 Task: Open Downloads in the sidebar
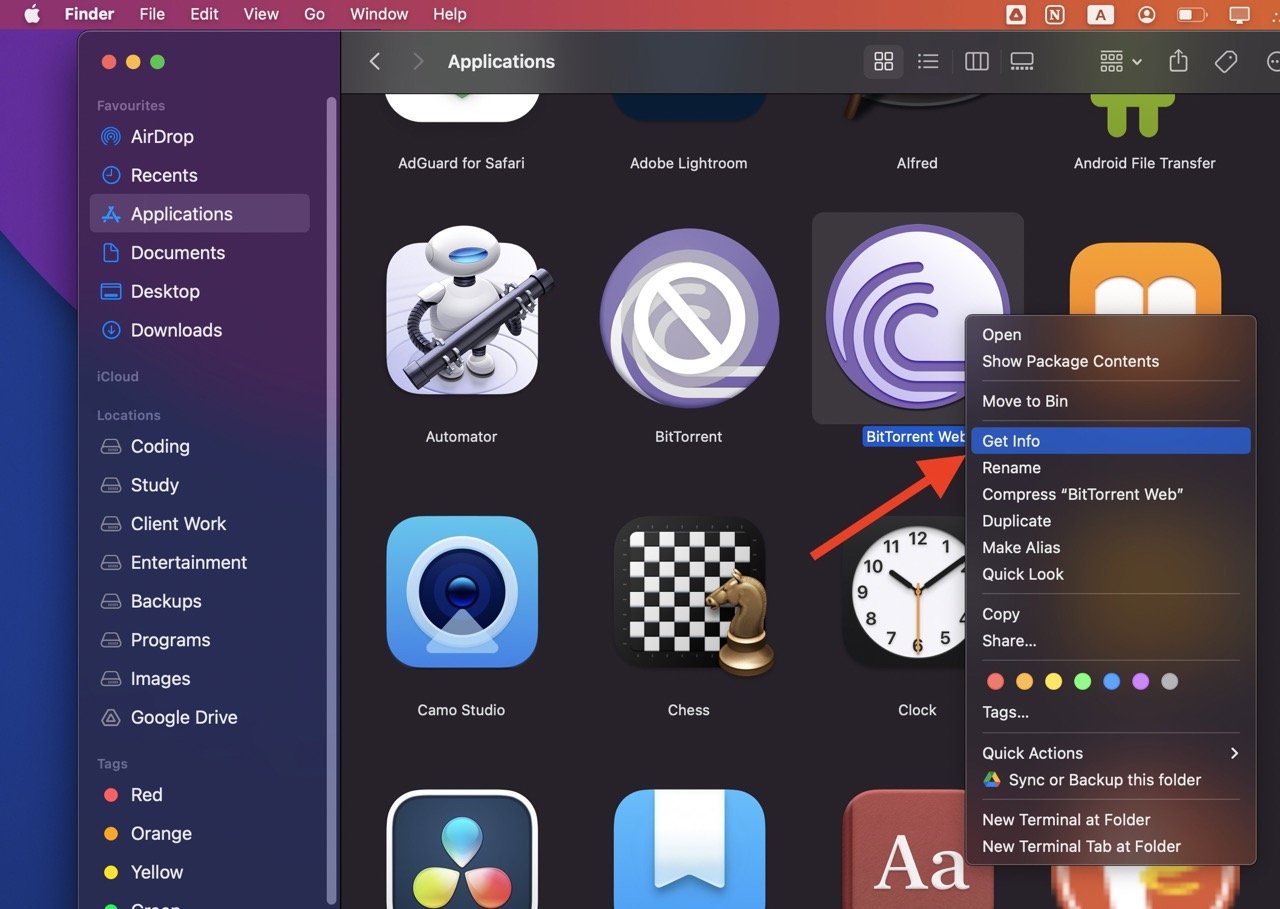tap(200, 330)
